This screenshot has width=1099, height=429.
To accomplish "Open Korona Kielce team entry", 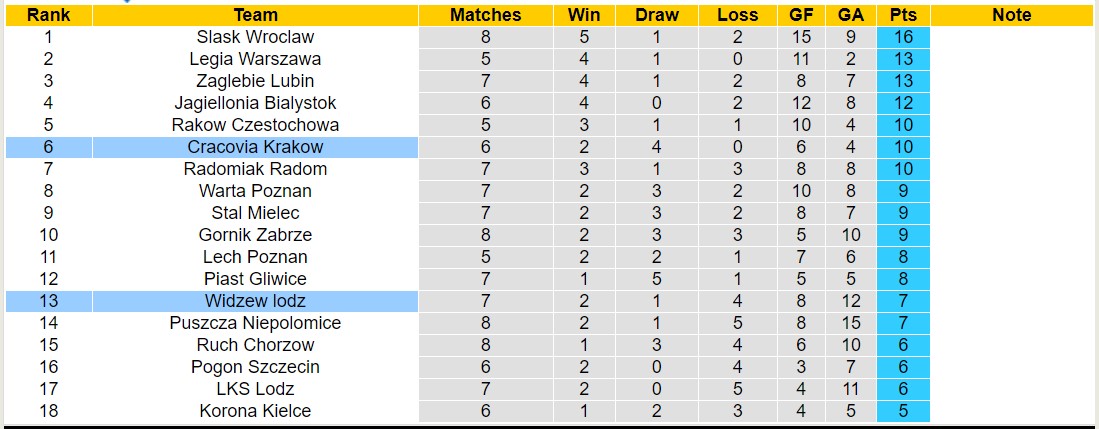I will pos(255,411).
